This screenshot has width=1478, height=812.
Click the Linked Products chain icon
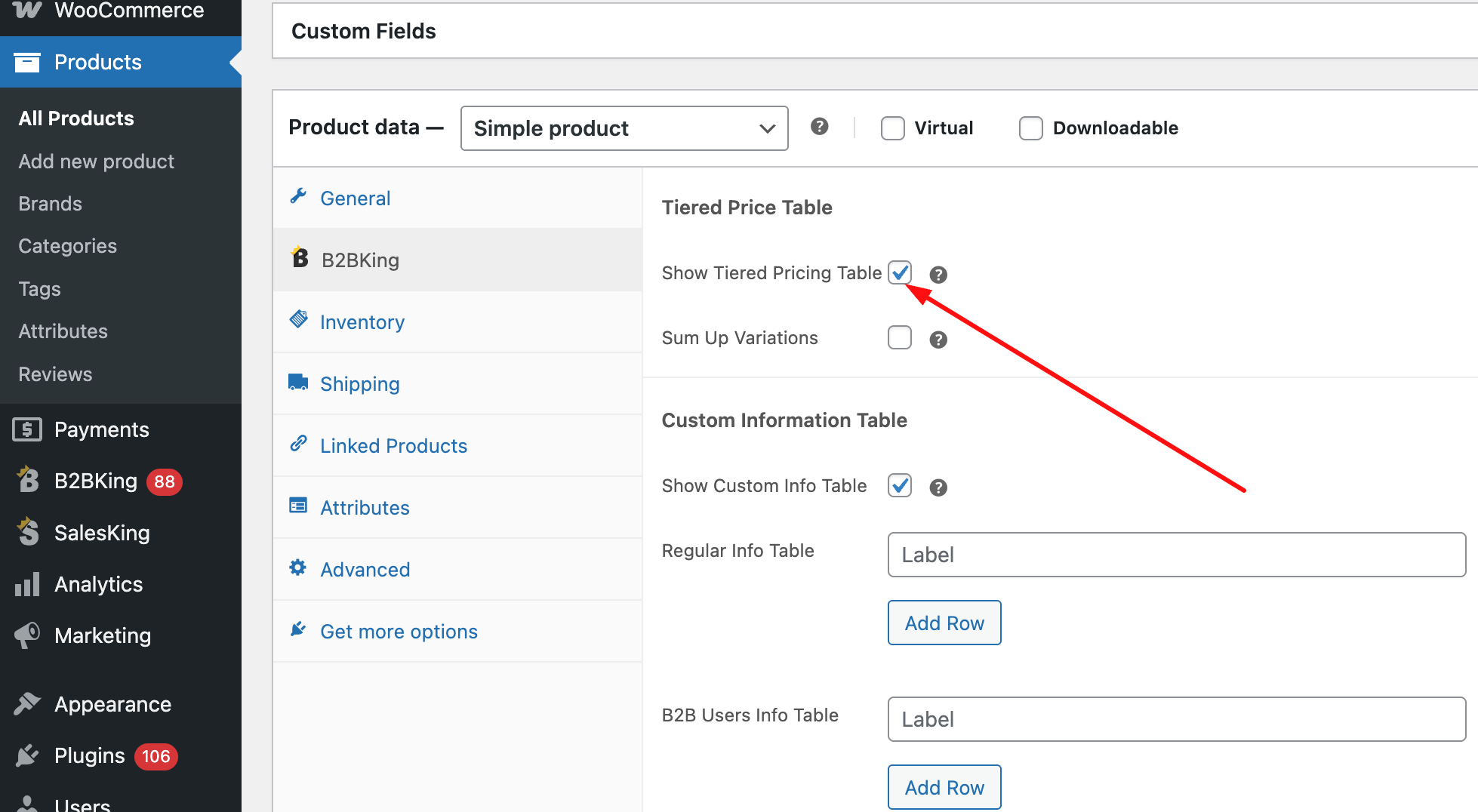pos(298,444)
